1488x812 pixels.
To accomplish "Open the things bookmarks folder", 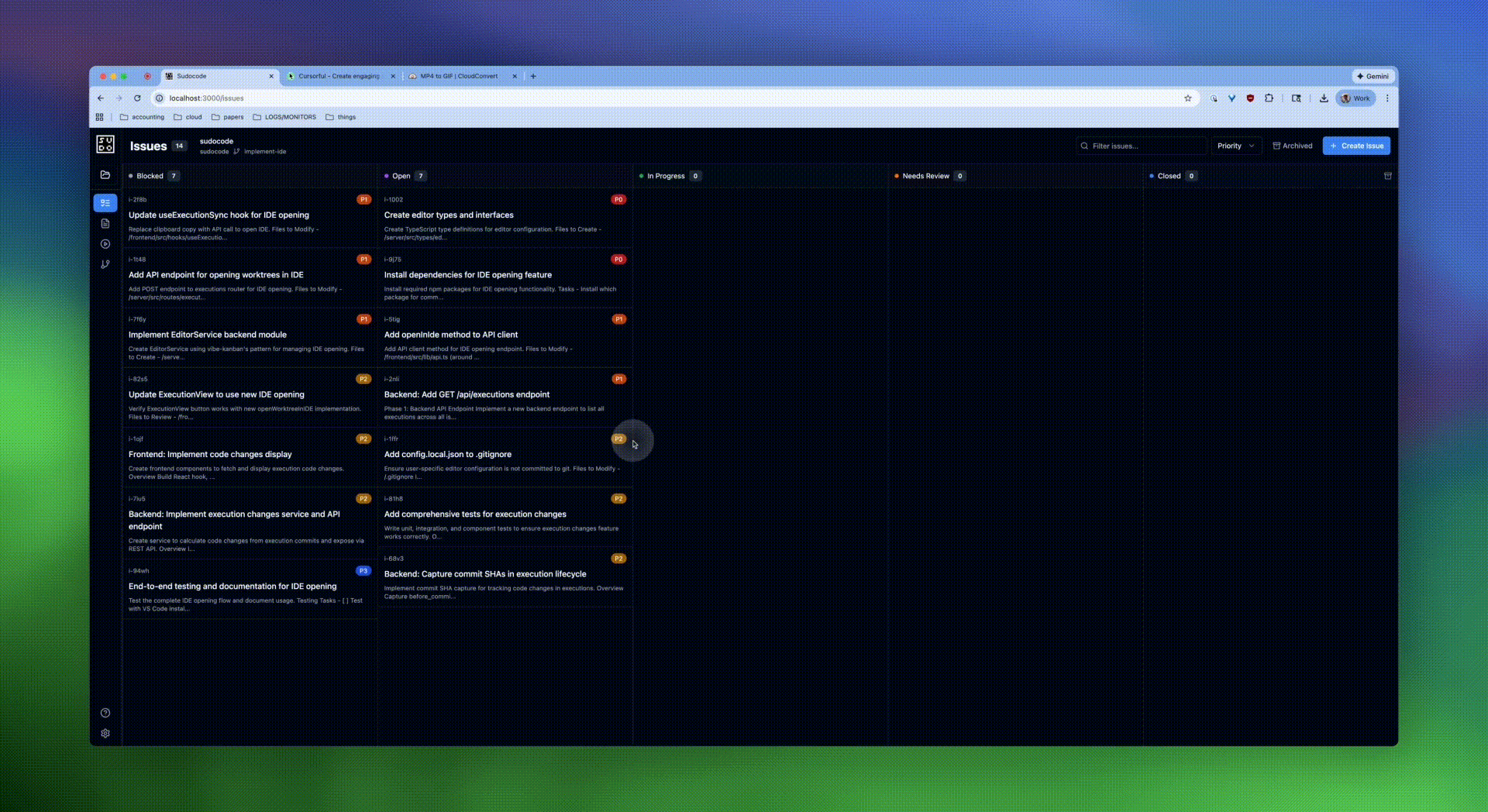I will (x=341, y=117).
